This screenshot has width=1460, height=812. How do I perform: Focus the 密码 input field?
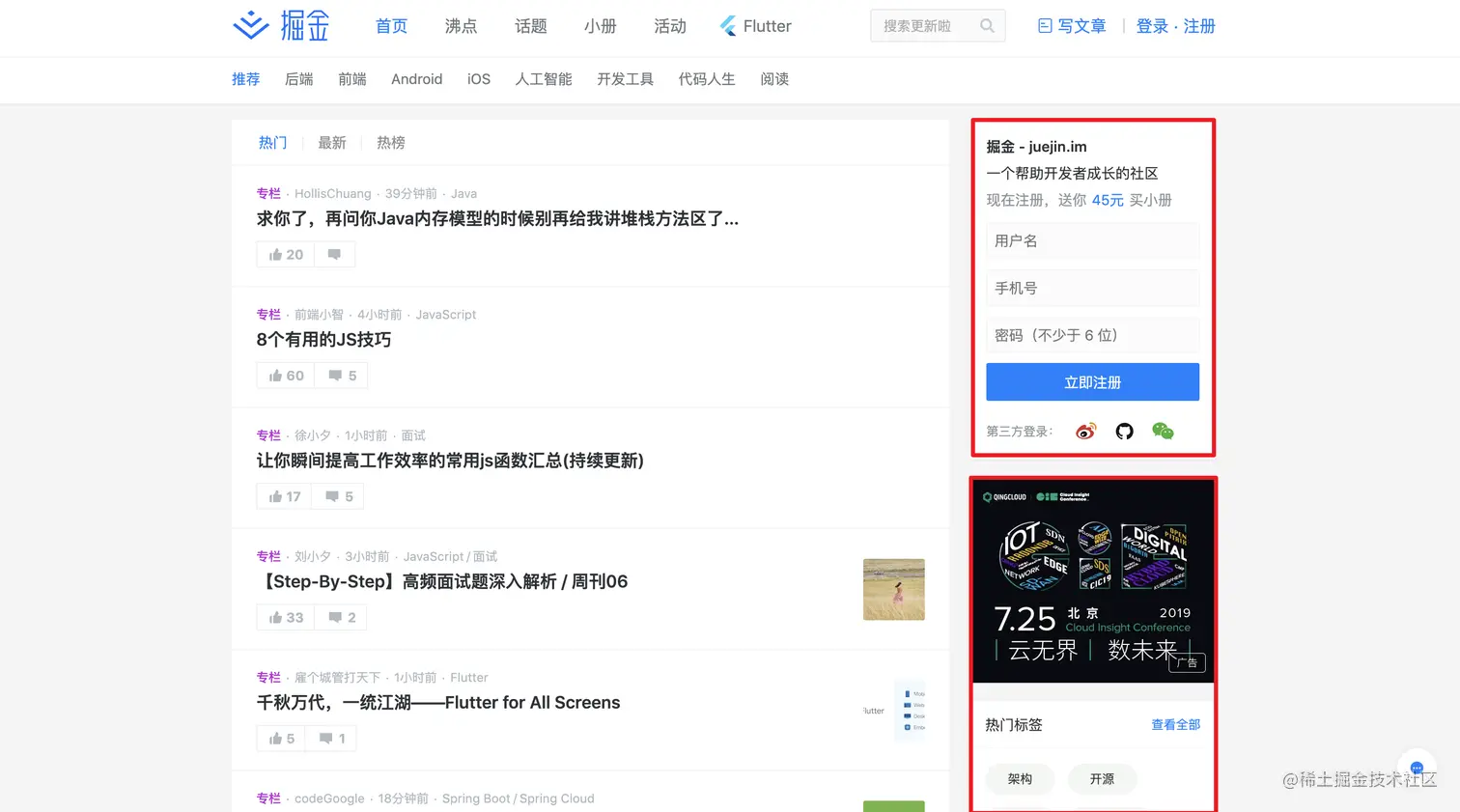click(x=1092, y=335)
